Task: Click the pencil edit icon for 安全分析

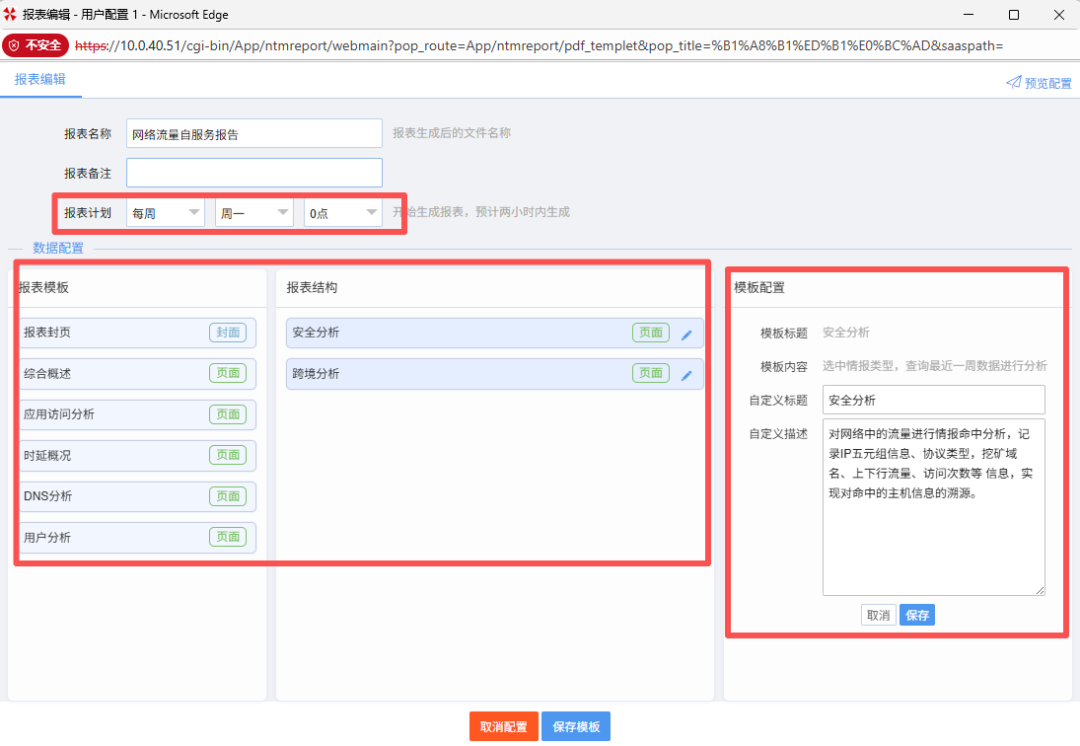Action: click(x=686, y=335)
